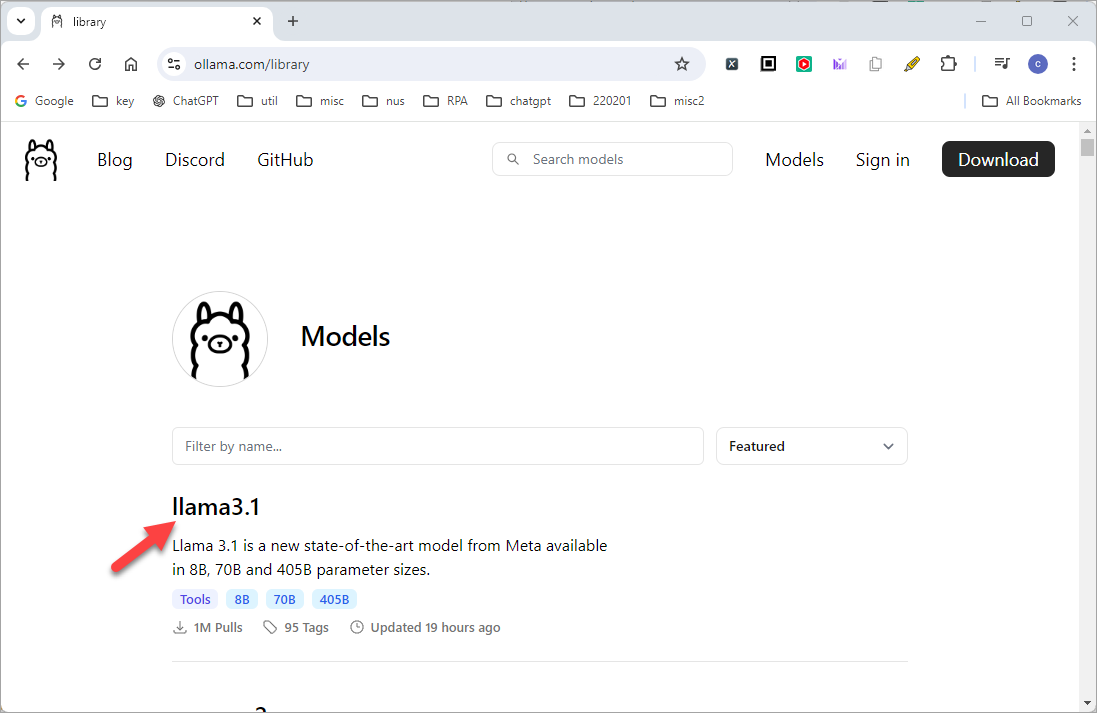The width and height of the screenshot is (1097, 713).
Task: Click the 70B size badge
Action: pos(284,599)
